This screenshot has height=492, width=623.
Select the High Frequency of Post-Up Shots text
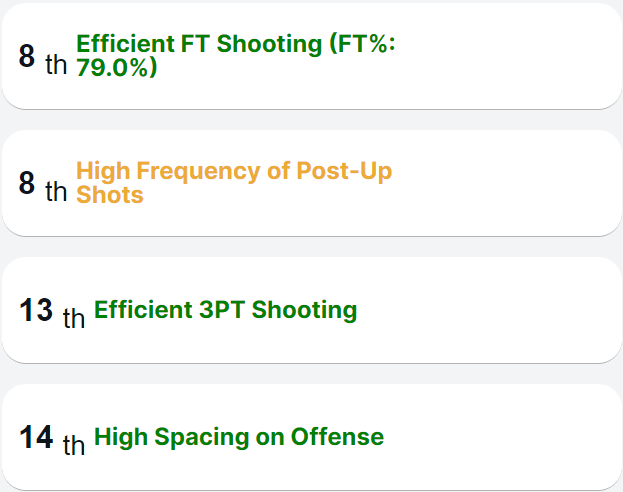(233, 171)
